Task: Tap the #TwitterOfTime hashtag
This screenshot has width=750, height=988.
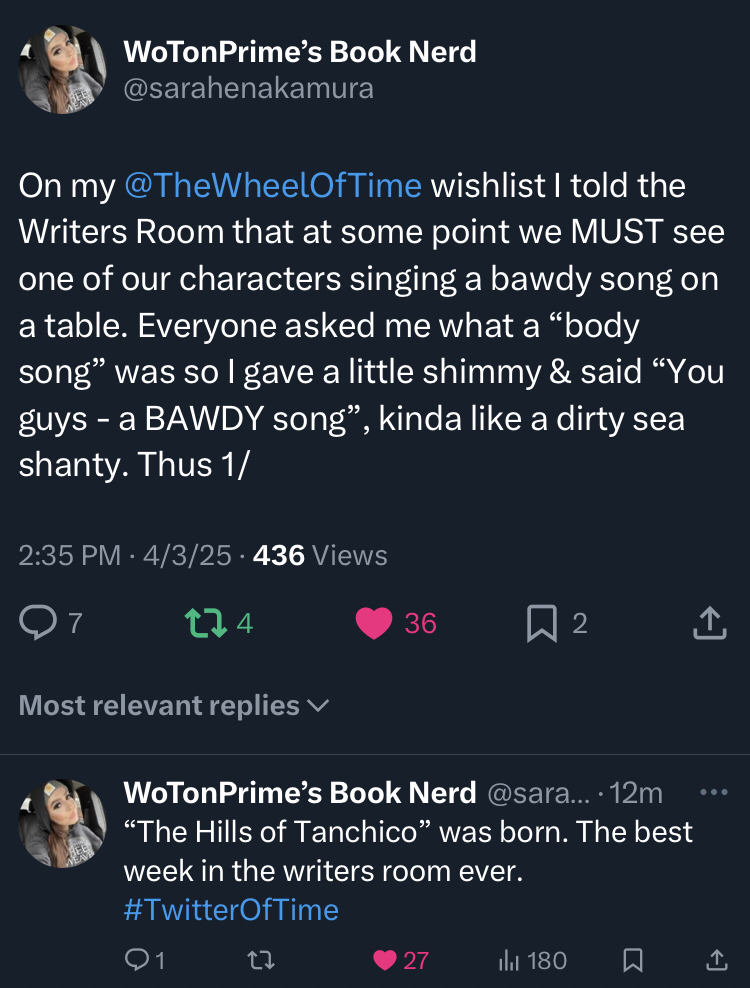Action: click(231, 909)
